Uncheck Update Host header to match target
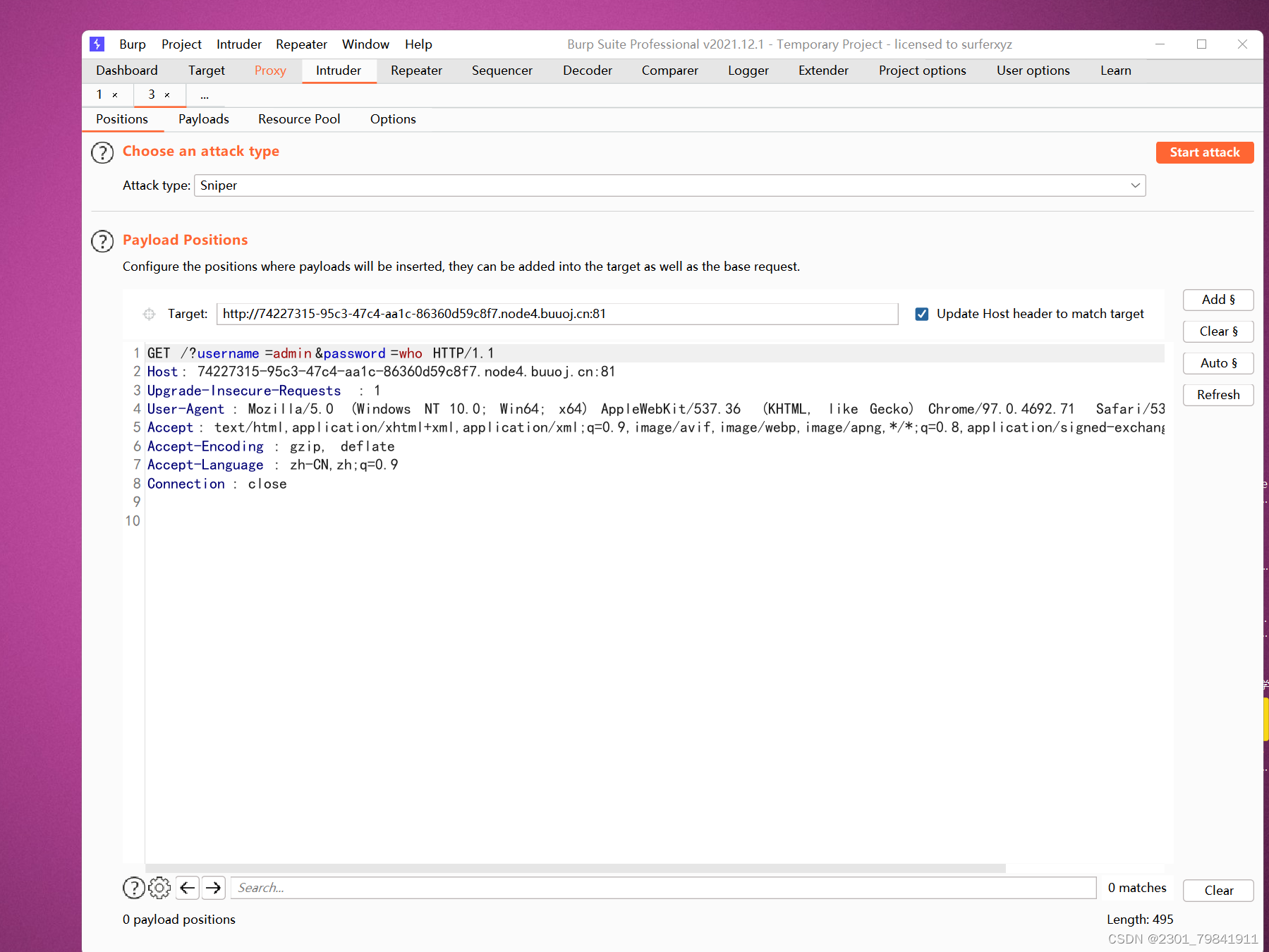 point(922,314)
